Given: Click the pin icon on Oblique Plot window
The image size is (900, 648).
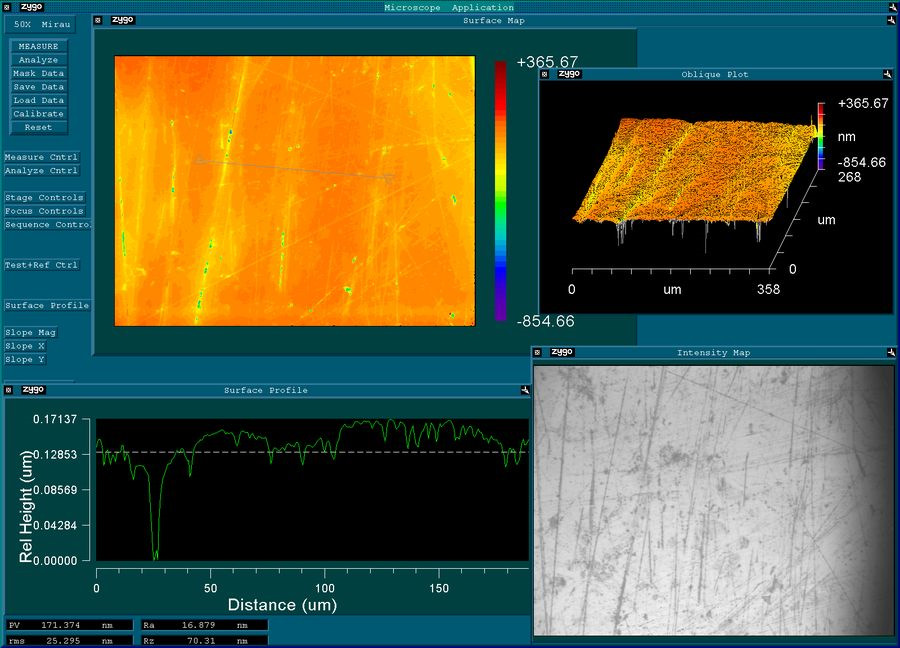Looking at the screenshot, I should [x=887, y=74].
